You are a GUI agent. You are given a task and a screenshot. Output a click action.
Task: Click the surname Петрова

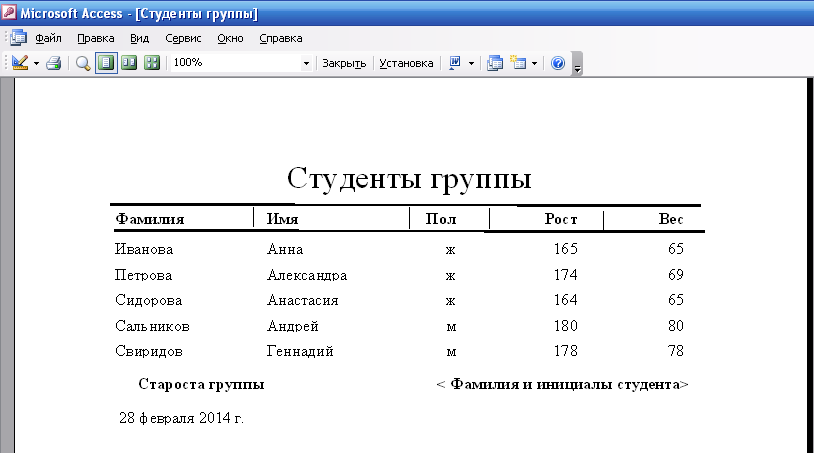coord(143,274)
